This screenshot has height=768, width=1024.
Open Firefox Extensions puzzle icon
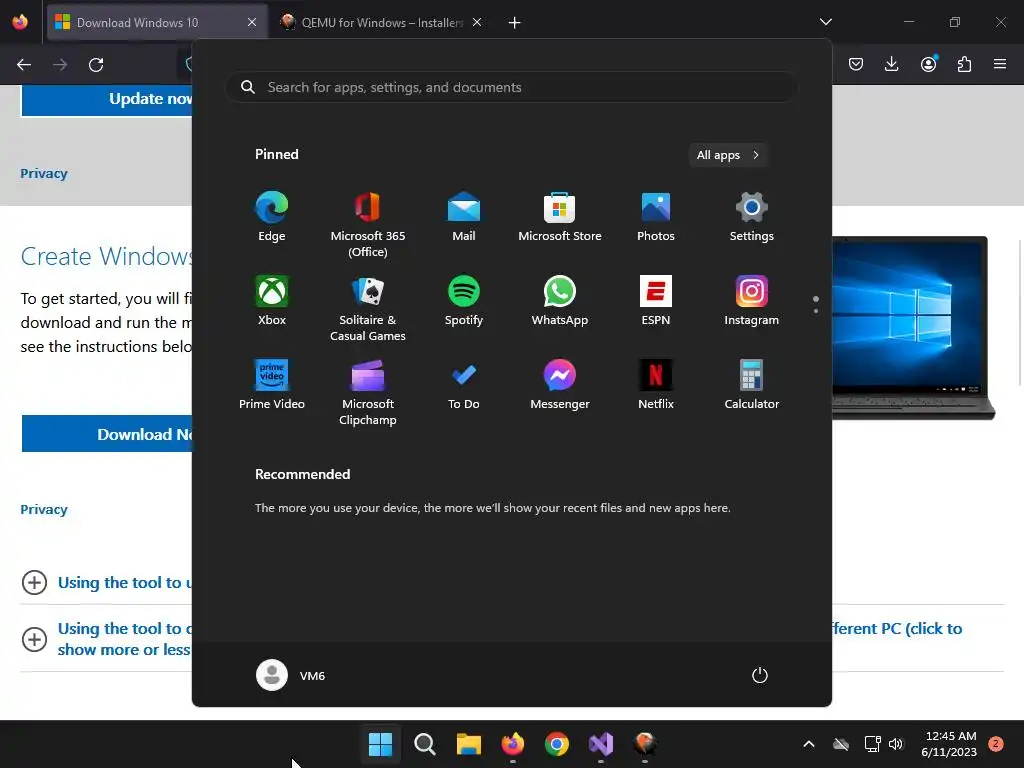(x=964, y=64)
